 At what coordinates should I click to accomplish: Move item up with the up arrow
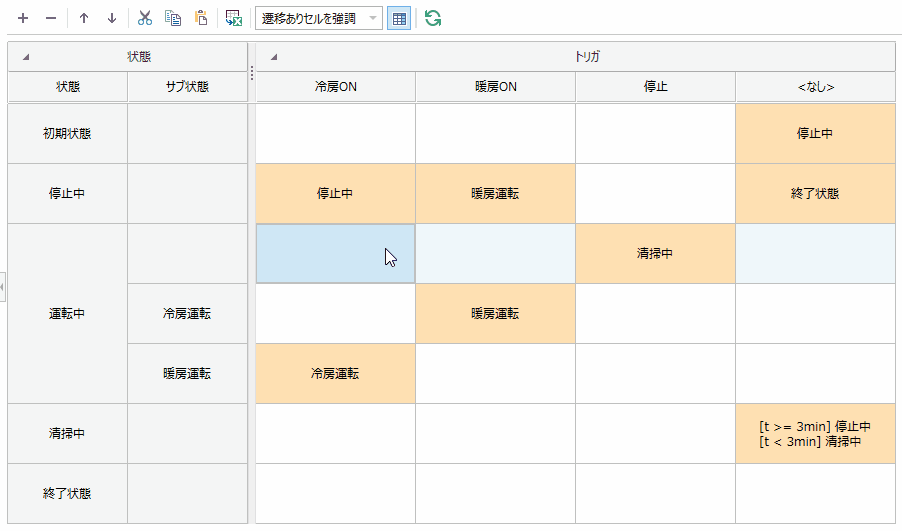(84, 18)
